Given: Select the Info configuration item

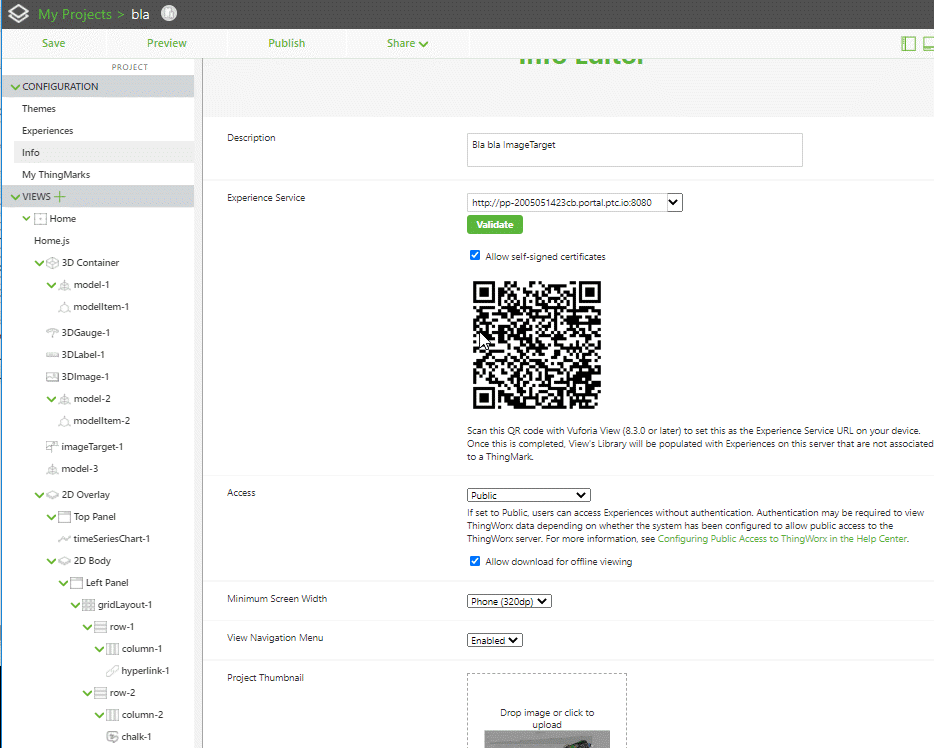Looking at the screenshot, I should point(104,152).
